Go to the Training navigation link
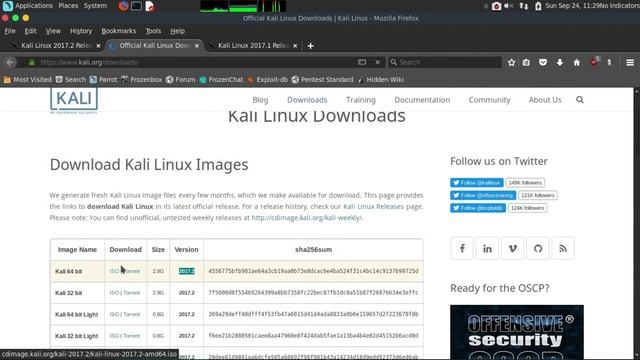Viewport: 640px width, 360px height. click(360, 100)
